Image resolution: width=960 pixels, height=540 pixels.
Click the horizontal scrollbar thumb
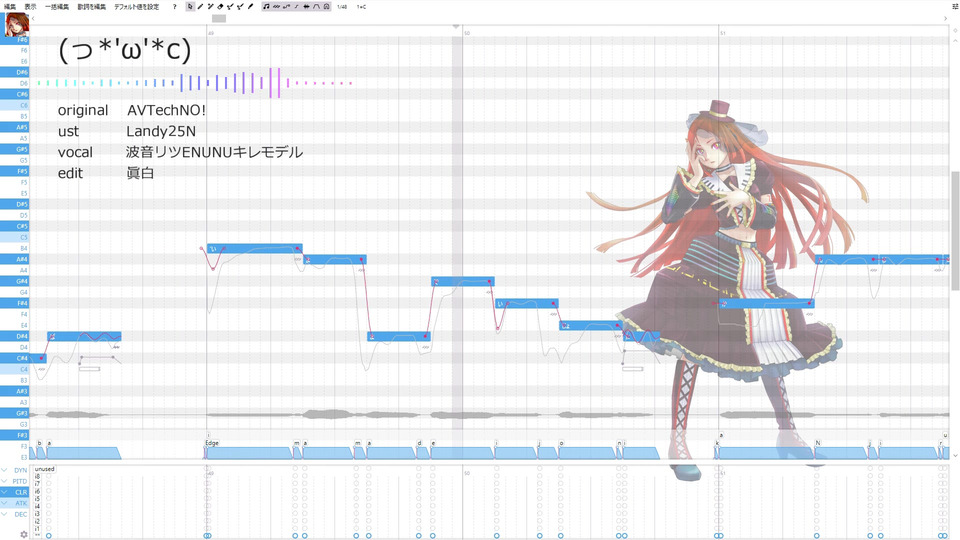(x=219, y=18)
